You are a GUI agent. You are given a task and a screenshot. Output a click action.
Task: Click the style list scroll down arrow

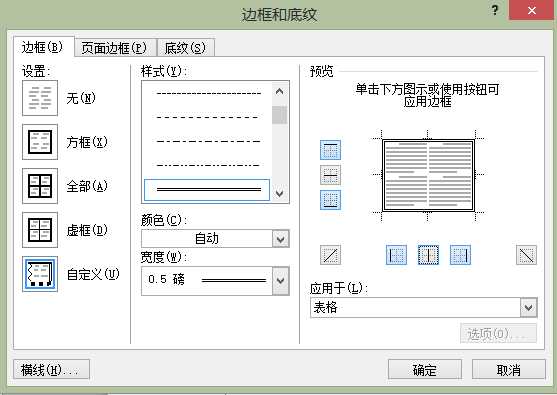point(280,193)
